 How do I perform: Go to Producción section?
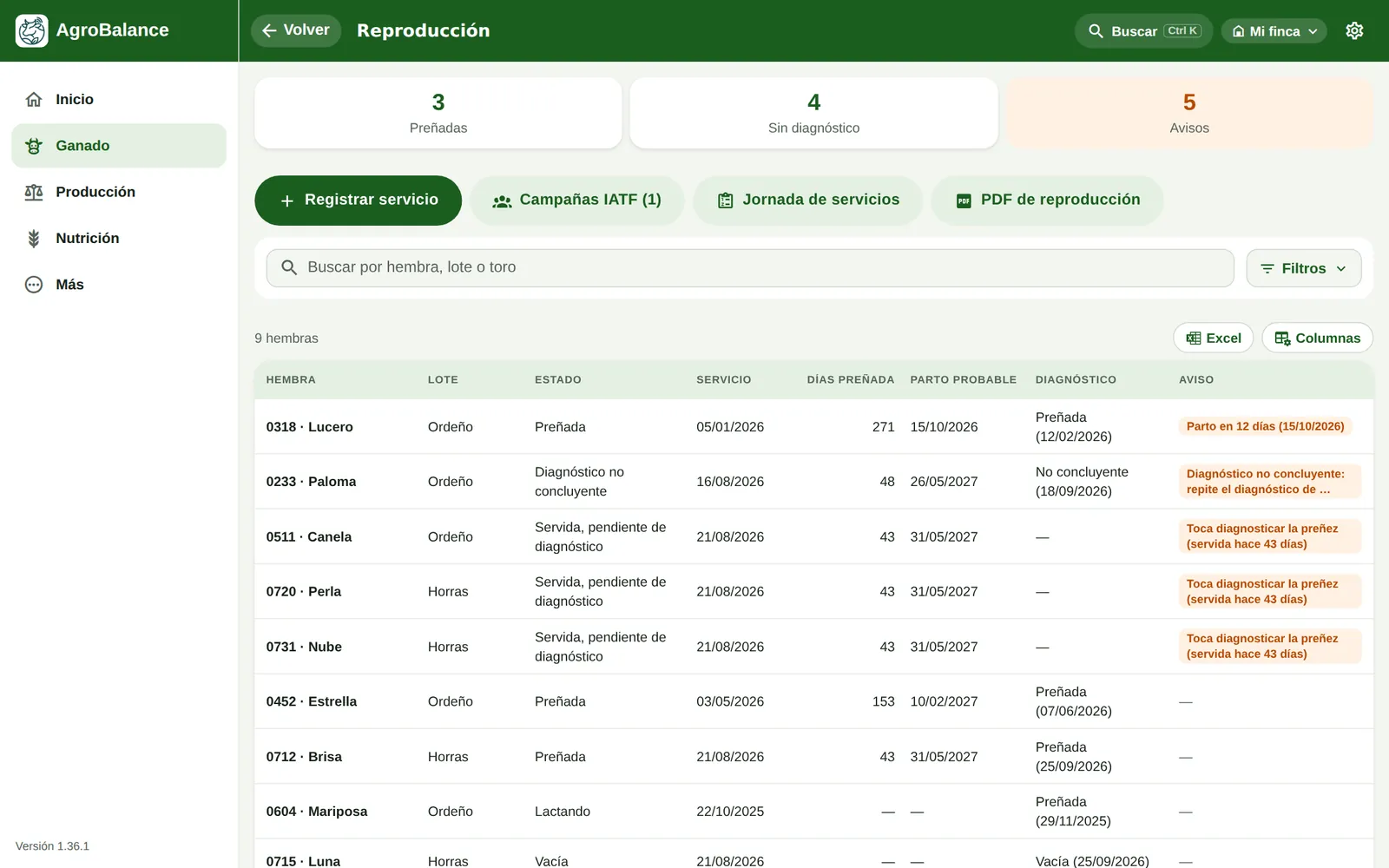coord(119,192)
